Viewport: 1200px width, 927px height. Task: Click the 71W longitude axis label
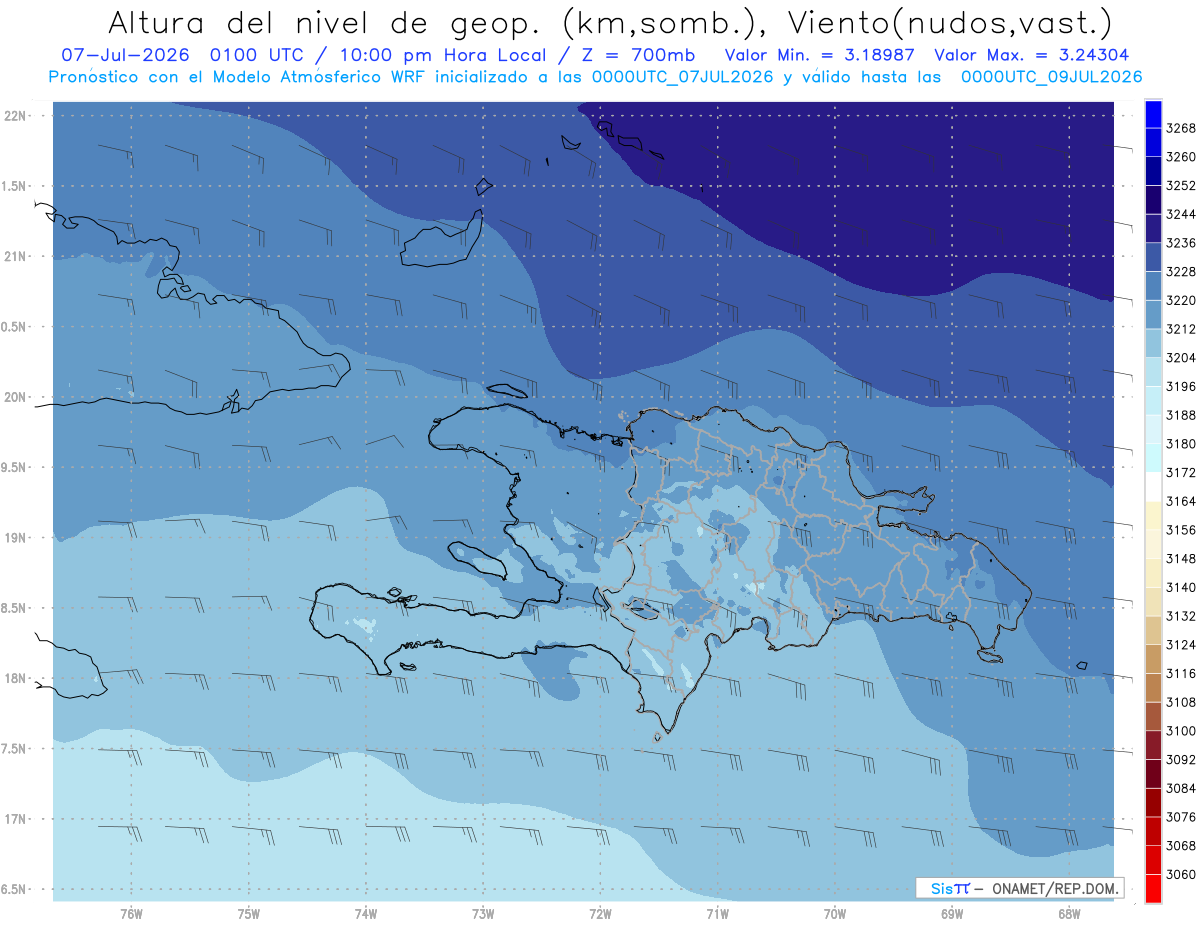pyautogui.click(x=717, y=914)
